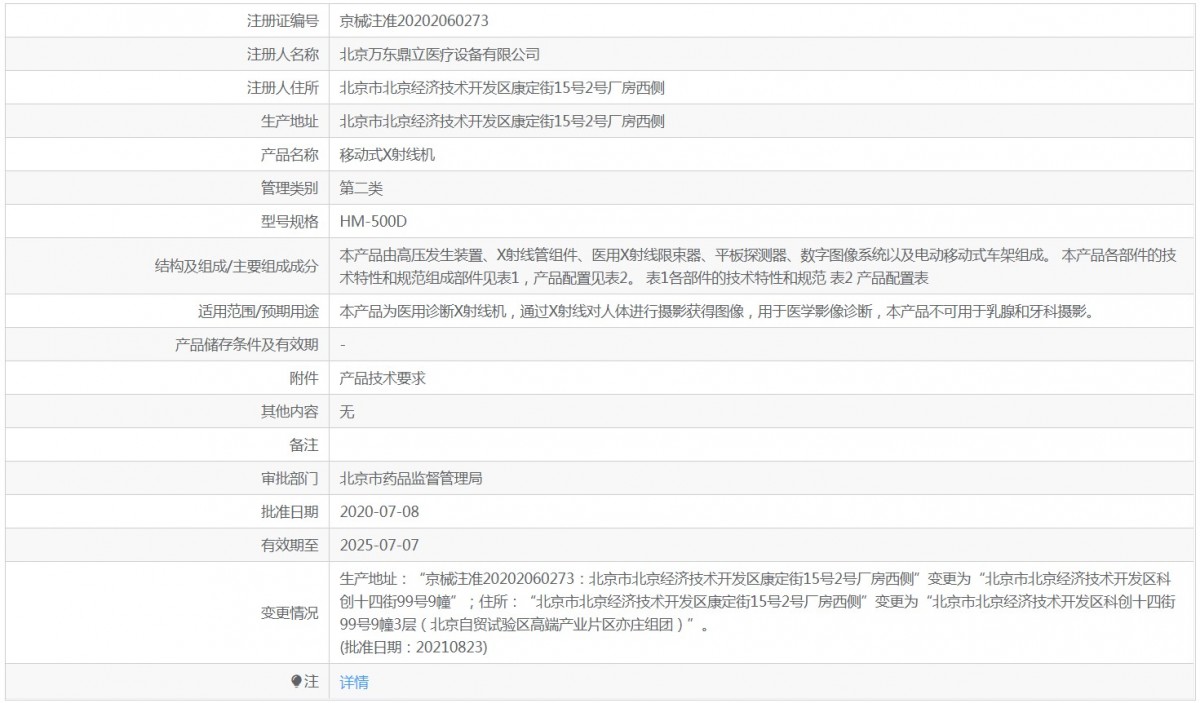
Task: Select the 其他内容 label
Action: [290, 411]
